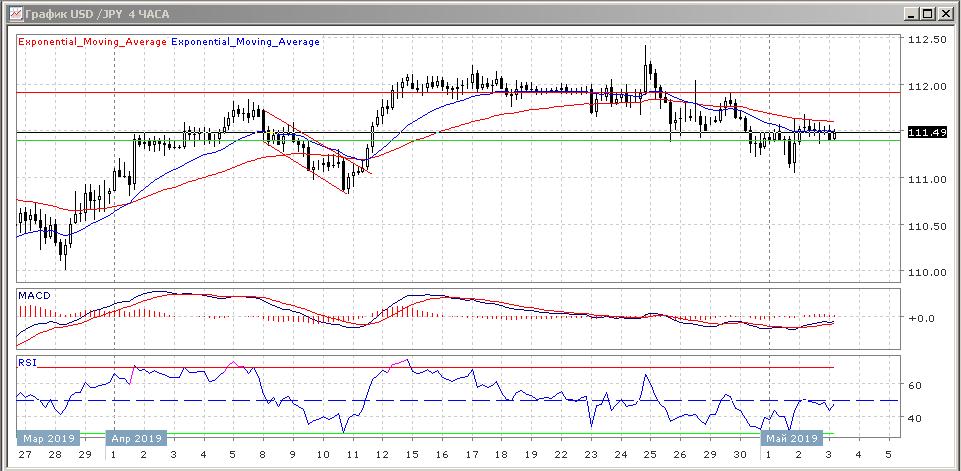Click the chart icon in the title bar

(x=12, y=13)
